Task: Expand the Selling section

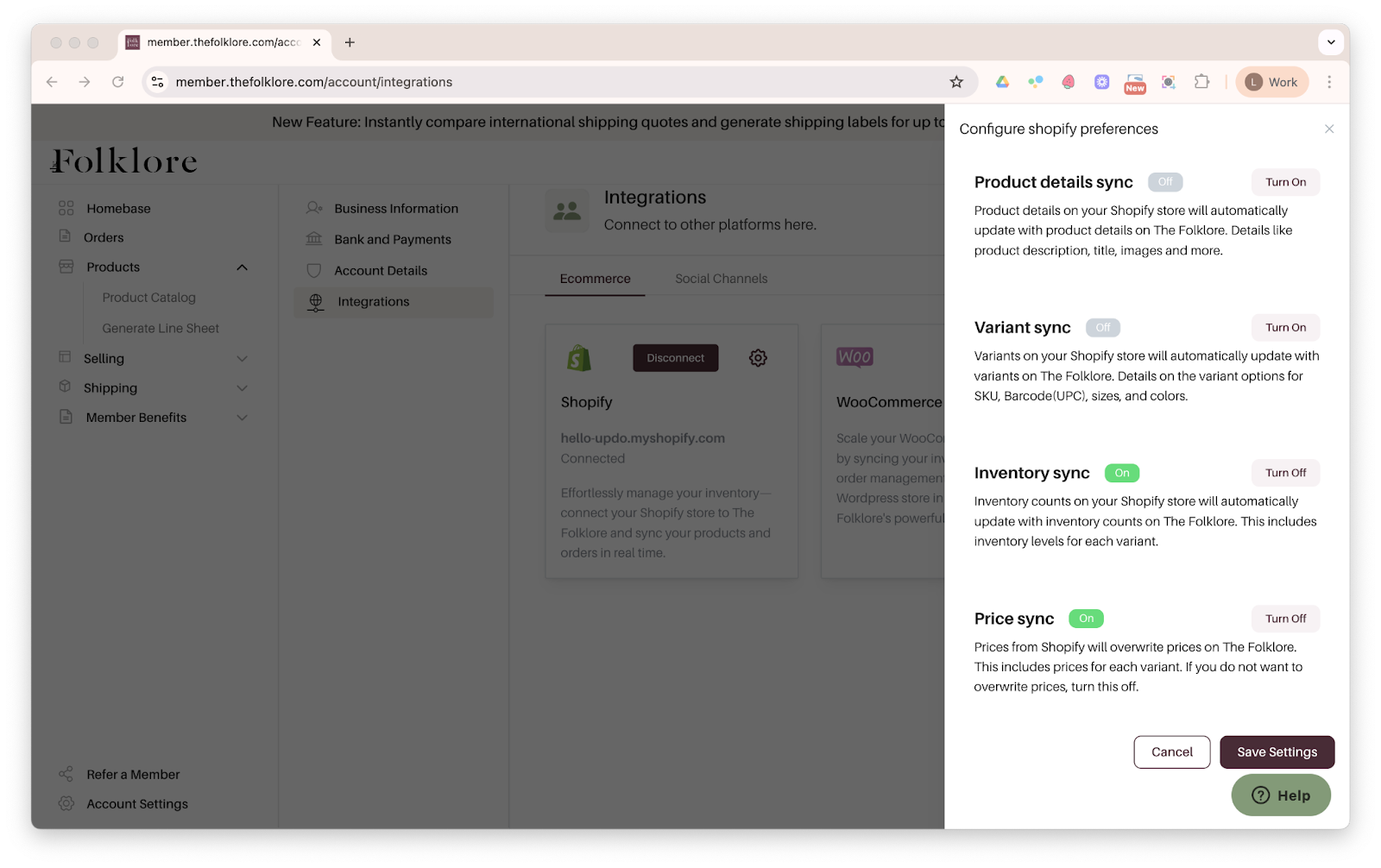Action: coord(243,358)
